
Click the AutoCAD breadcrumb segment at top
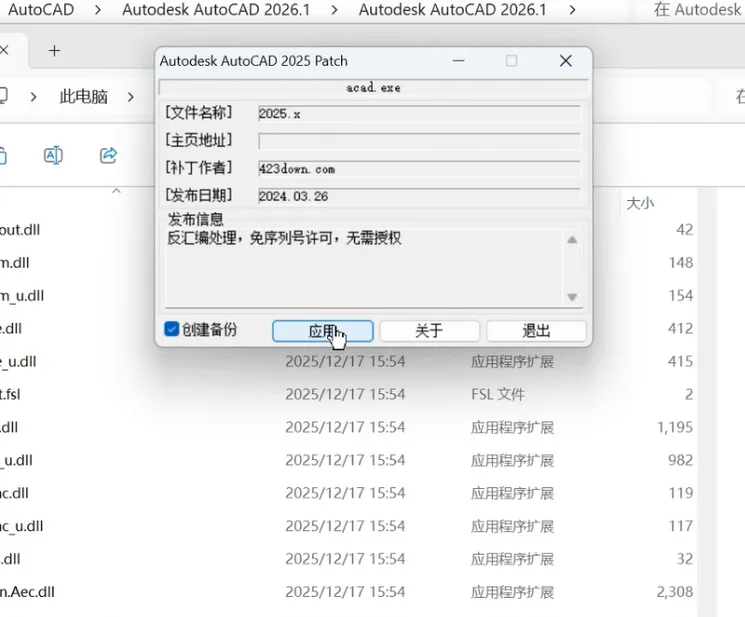point(41,9)
